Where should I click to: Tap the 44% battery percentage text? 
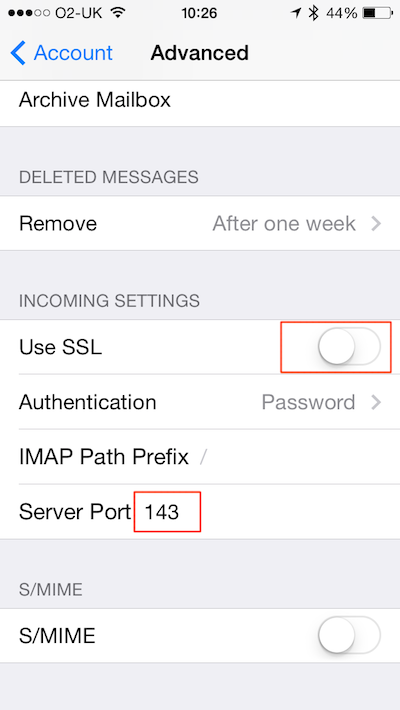pyautogui.click(x=342, y=13)
